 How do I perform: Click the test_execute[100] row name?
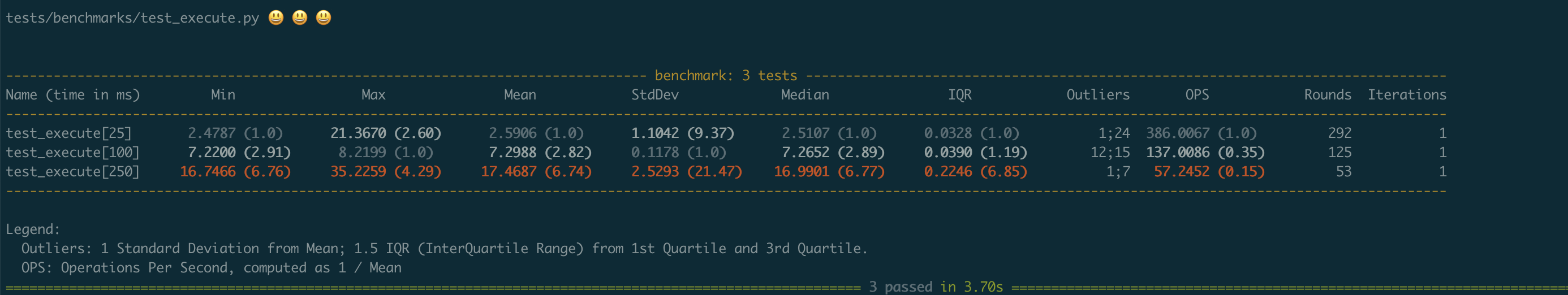pos(73,152)
